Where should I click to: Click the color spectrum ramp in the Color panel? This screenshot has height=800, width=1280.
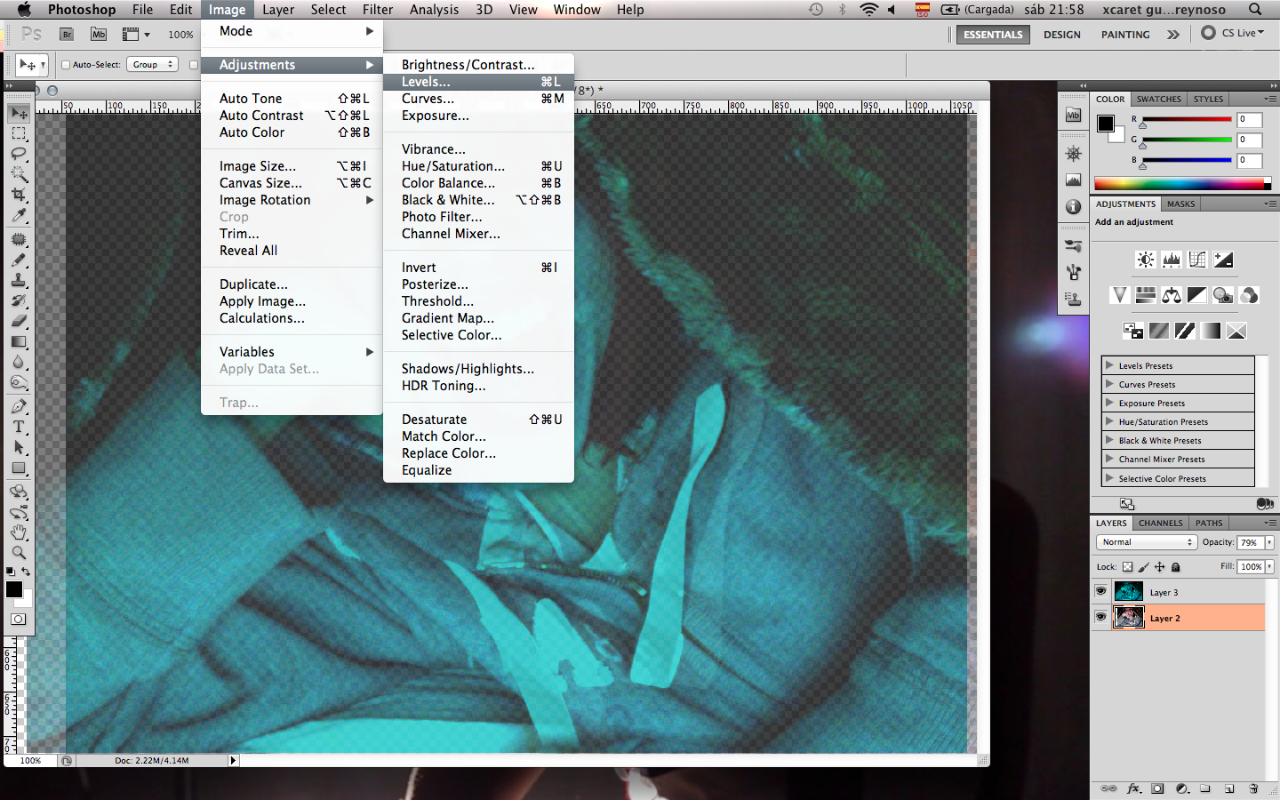[1180, 184]
